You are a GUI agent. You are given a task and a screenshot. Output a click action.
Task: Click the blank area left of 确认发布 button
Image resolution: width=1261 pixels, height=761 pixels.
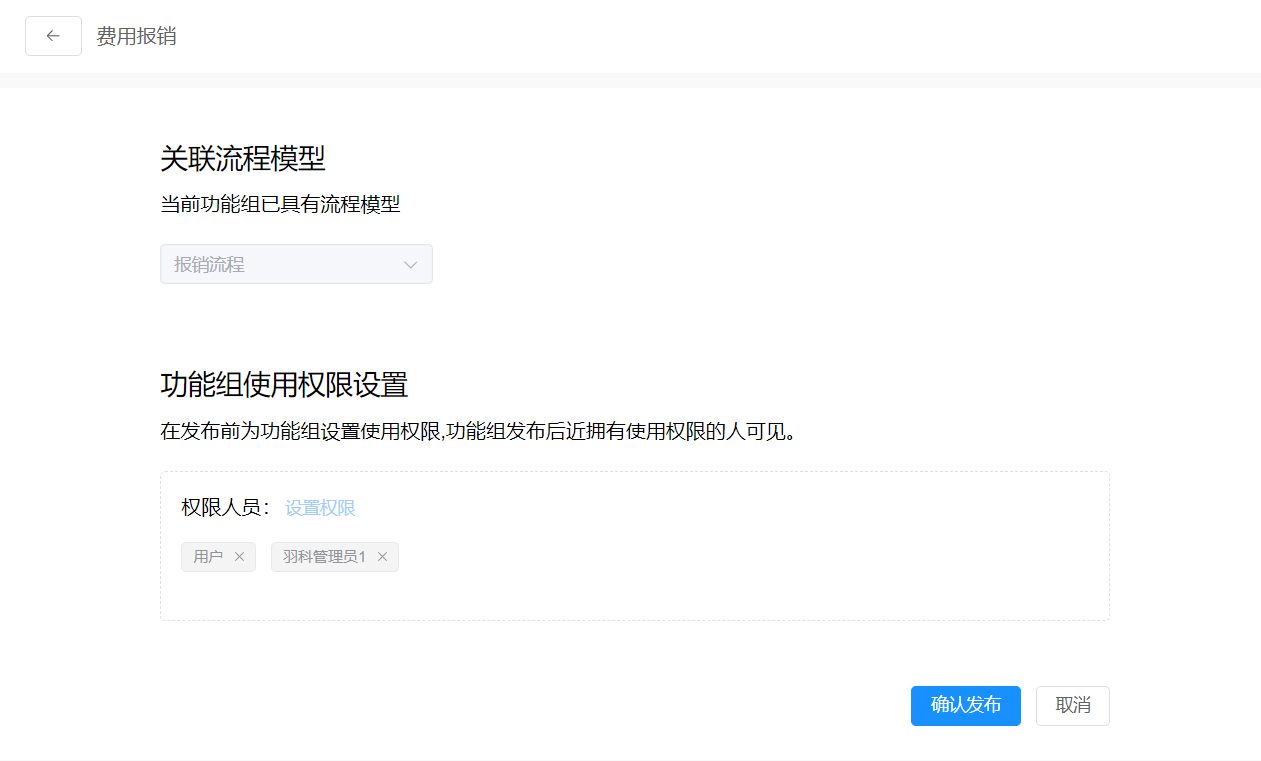600,705
